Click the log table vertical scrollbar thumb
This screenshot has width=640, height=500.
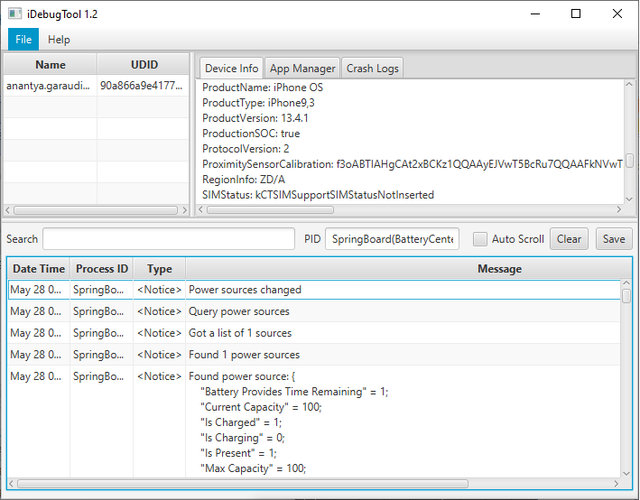(627, 296)
